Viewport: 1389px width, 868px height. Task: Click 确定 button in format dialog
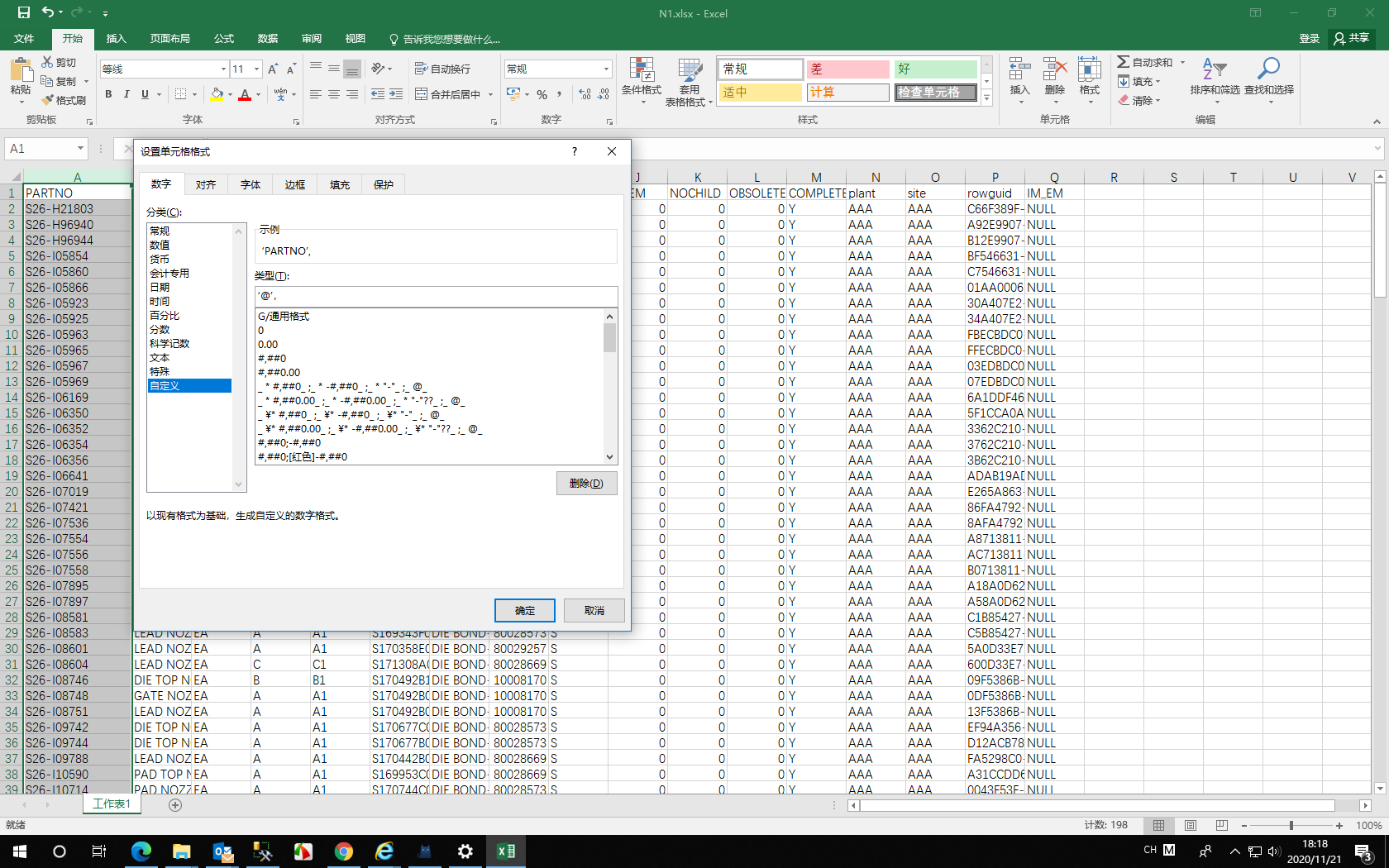(x=525, y=610)
